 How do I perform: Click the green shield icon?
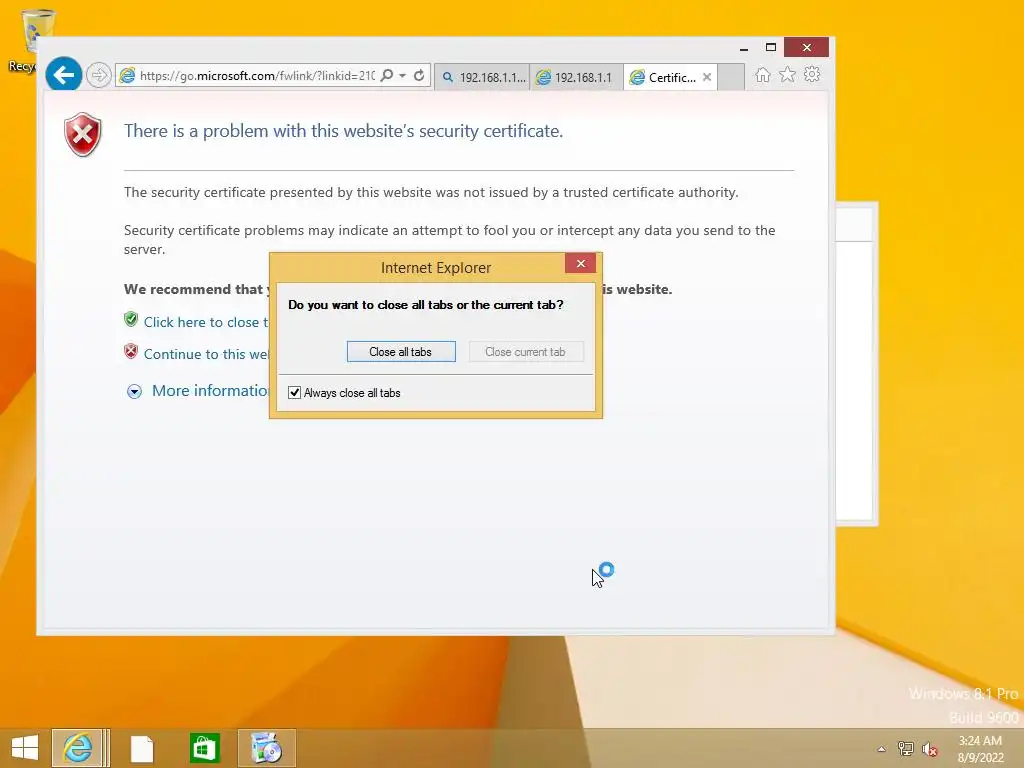pos(131,319)
